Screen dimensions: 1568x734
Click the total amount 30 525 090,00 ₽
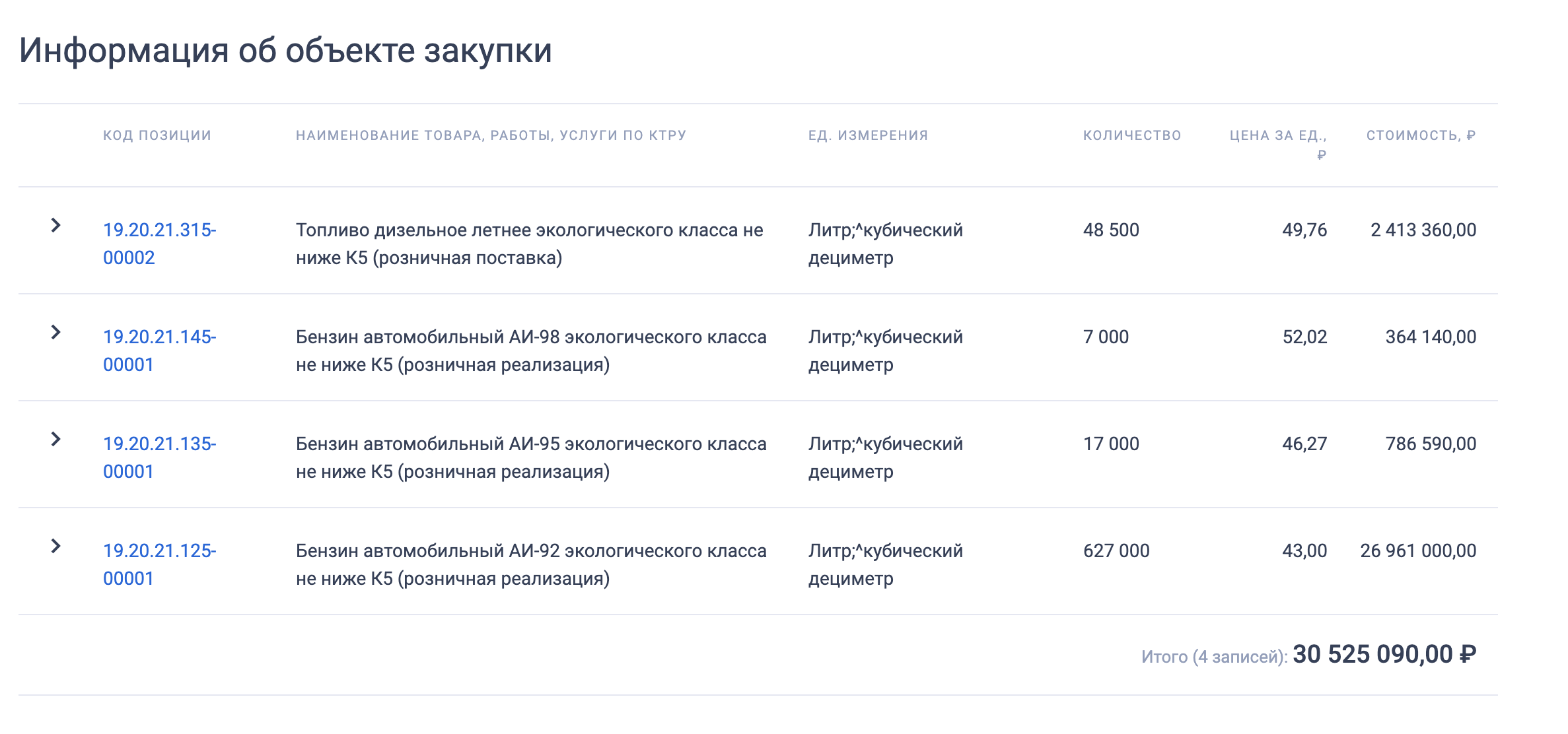click(x=1384, y=654)
